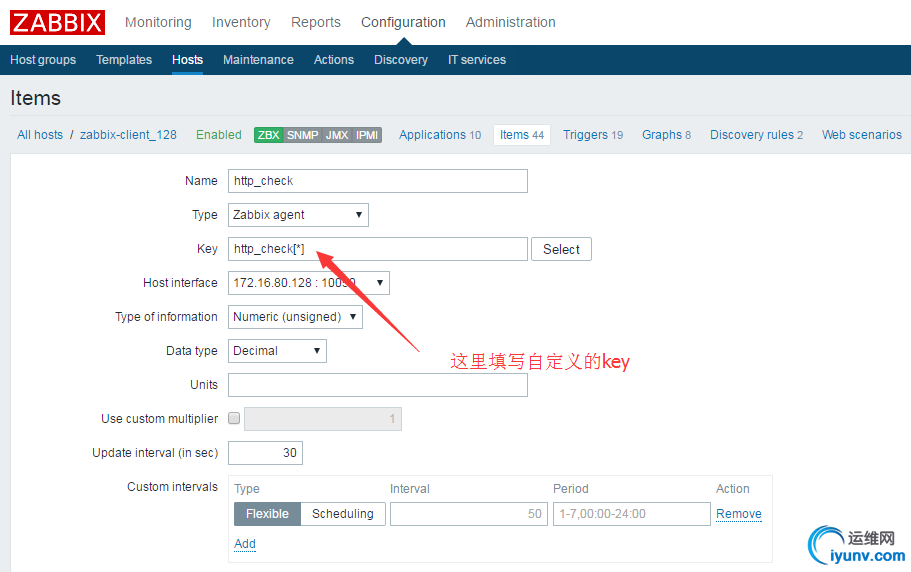Screen dimensions: 911x572
Task: Click the JMX availability badge
Action: 337,135
